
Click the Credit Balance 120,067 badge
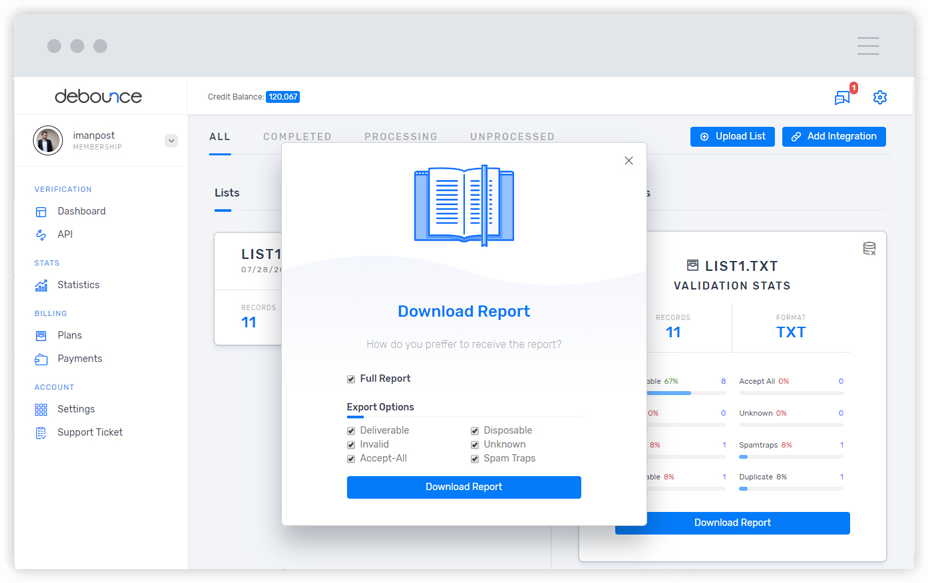(x=283, y=97)
